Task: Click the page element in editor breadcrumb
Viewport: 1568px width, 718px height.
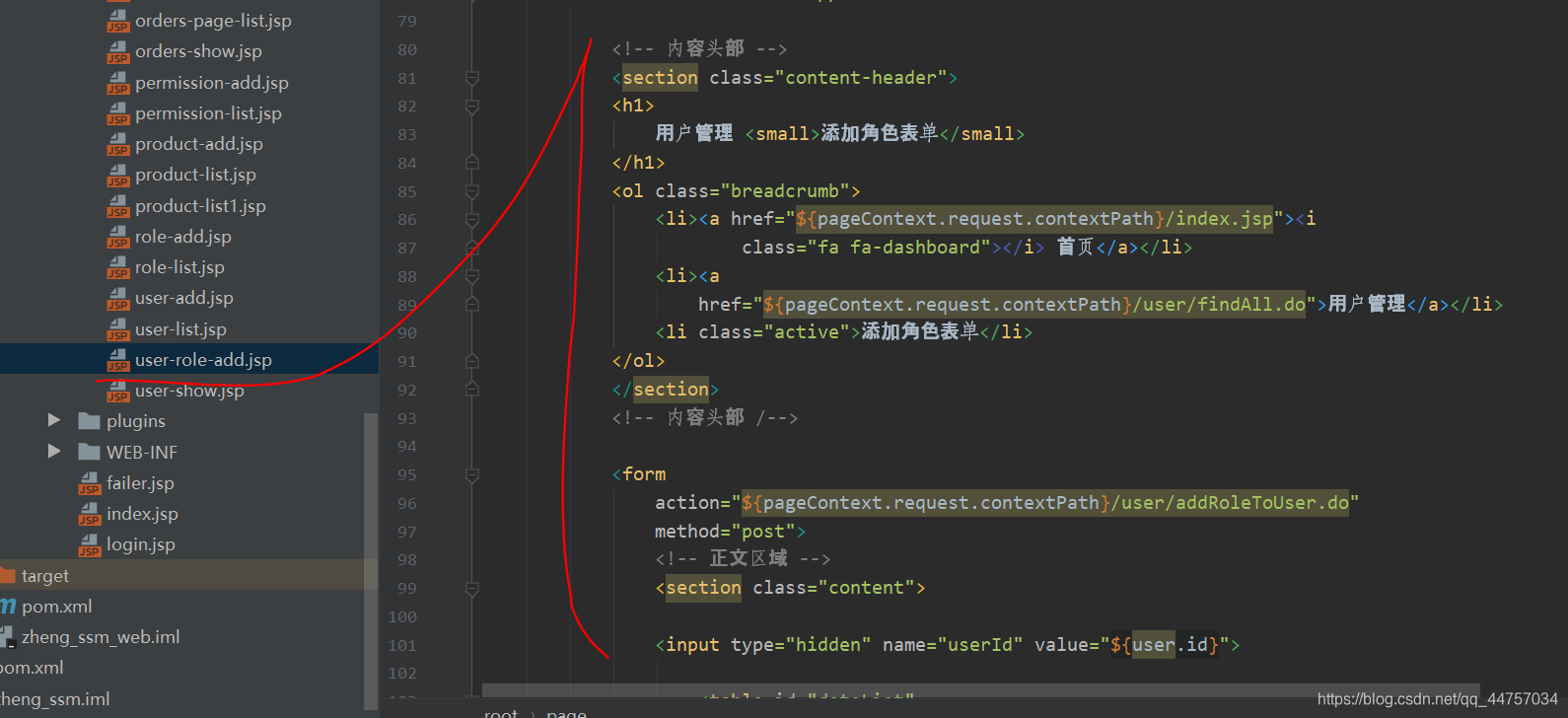Action: point(566,712)
